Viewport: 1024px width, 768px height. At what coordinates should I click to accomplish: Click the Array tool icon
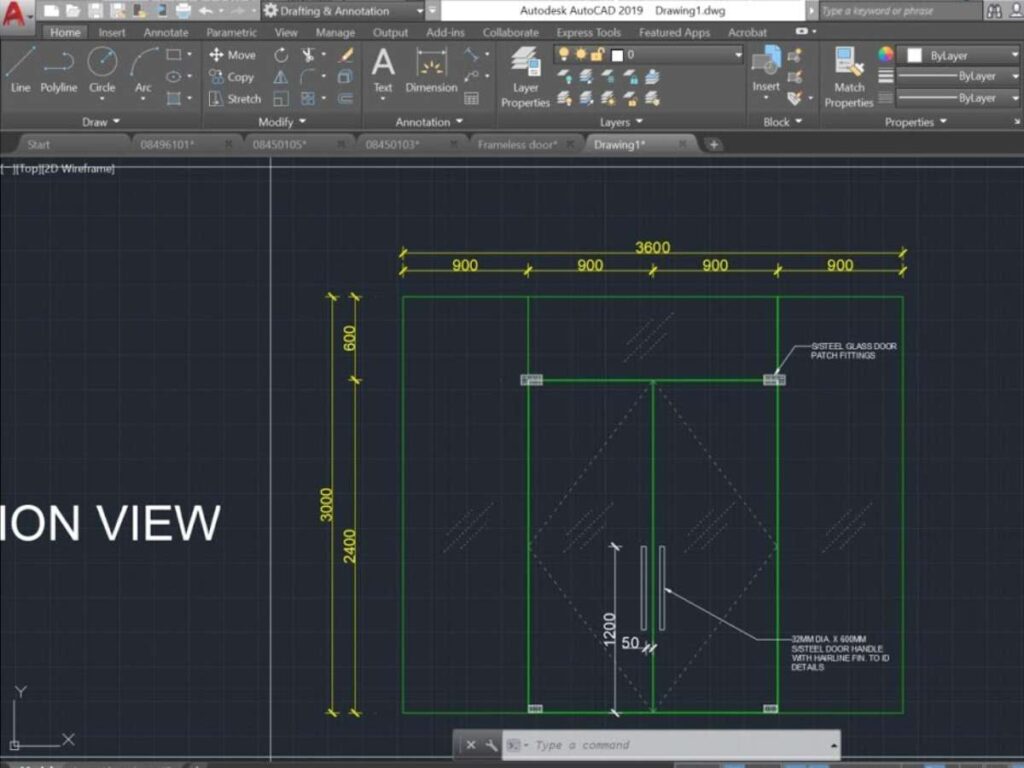tap(308, 99)
